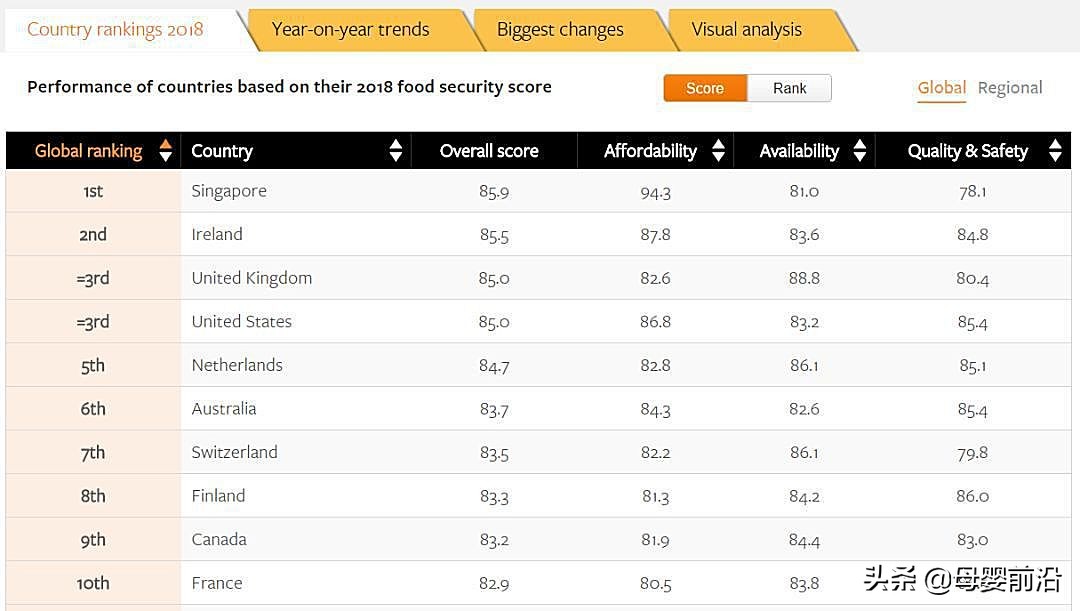1080x611 pixels.
Task: Click the Country column sort arrows
Action: click(x=396, y=151)
